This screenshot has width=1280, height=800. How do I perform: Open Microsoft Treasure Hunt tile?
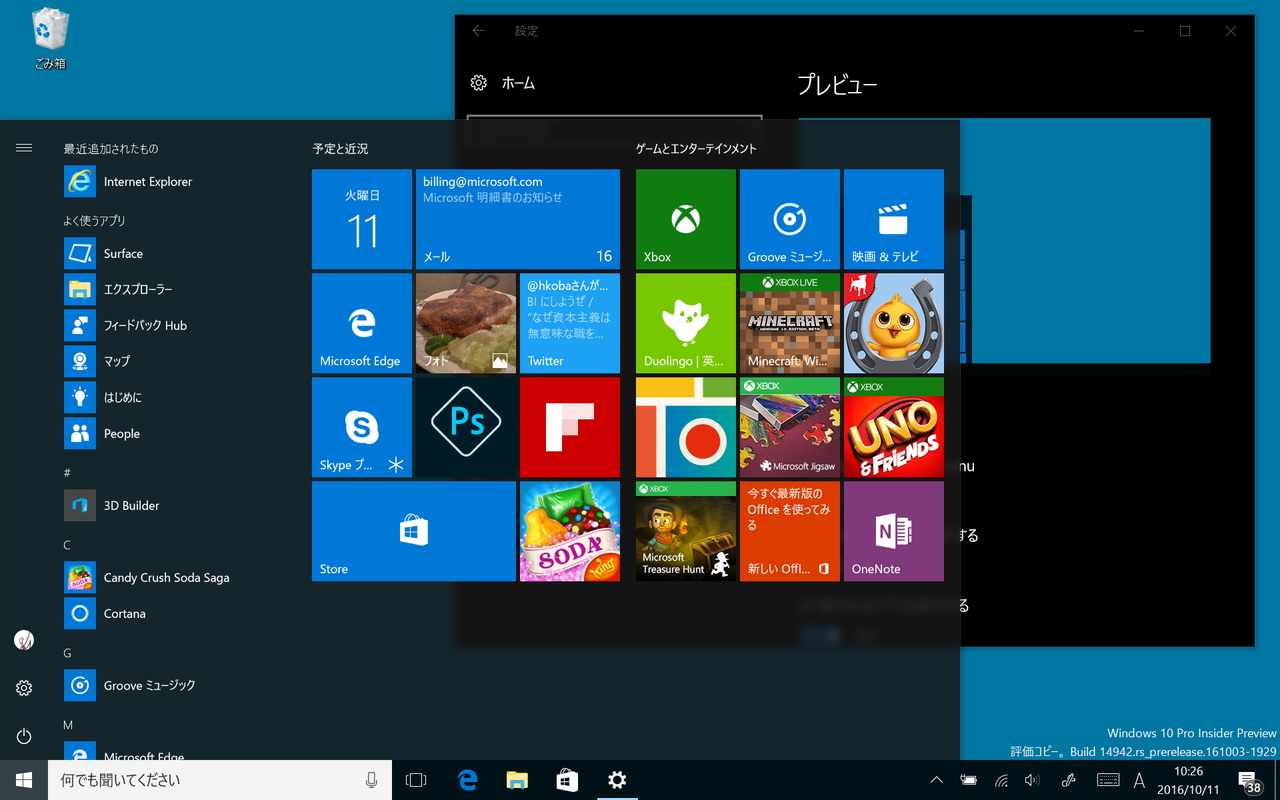point(686,531)
